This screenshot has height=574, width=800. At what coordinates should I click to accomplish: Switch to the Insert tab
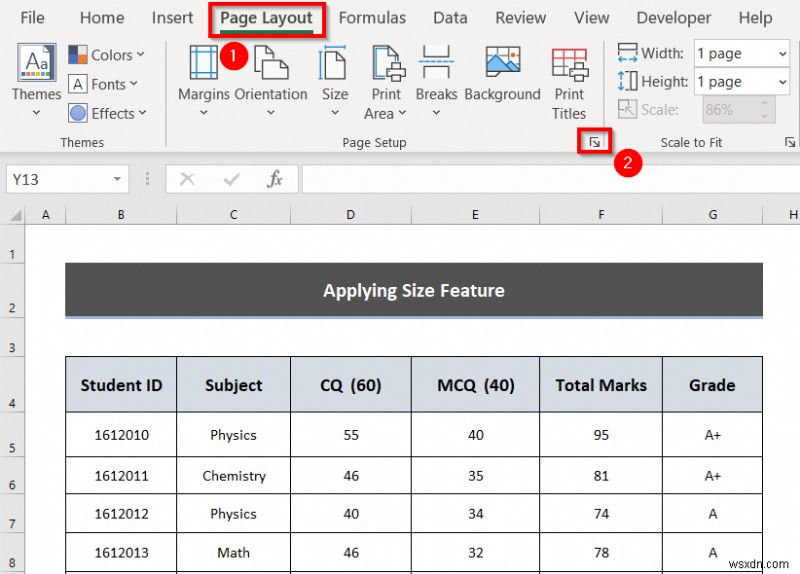172,18
